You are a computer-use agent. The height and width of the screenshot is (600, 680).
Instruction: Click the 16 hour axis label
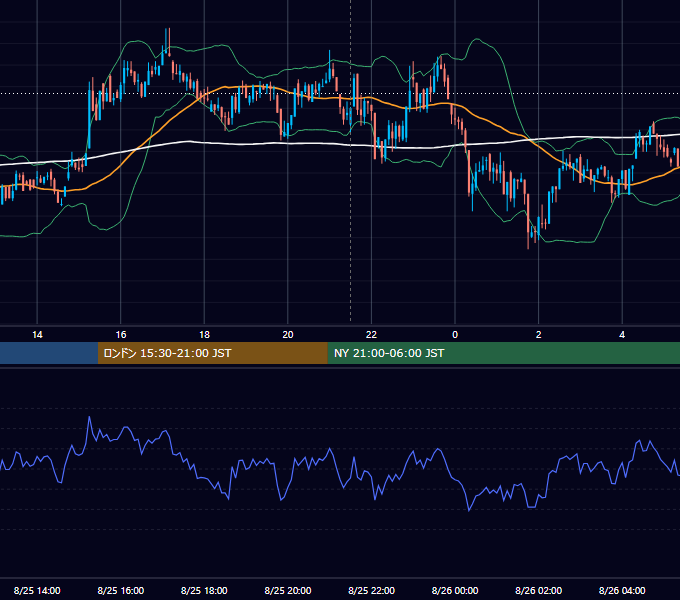(121, 335)
